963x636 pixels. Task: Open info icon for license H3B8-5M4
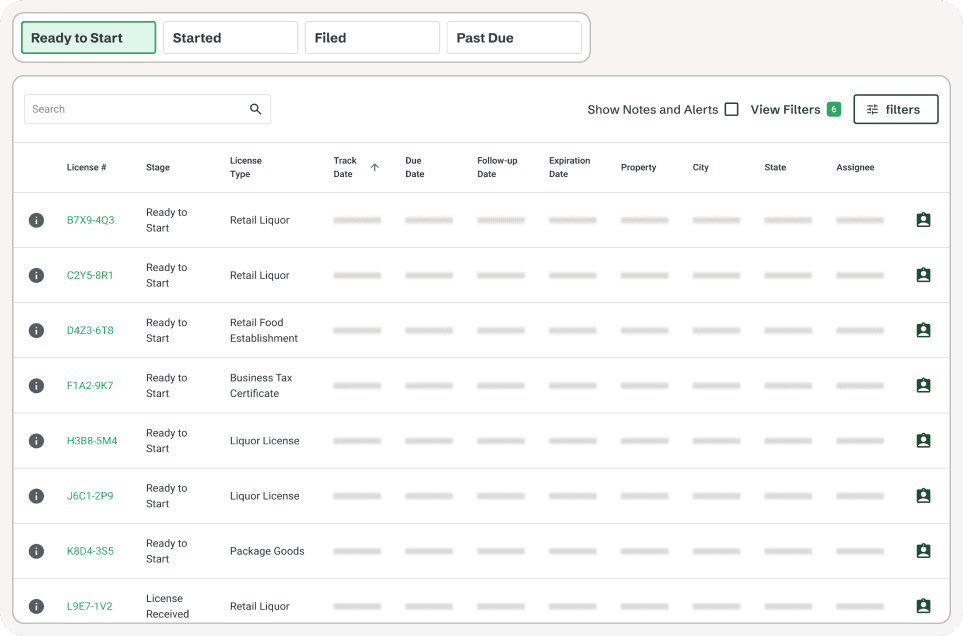(36, 441)
